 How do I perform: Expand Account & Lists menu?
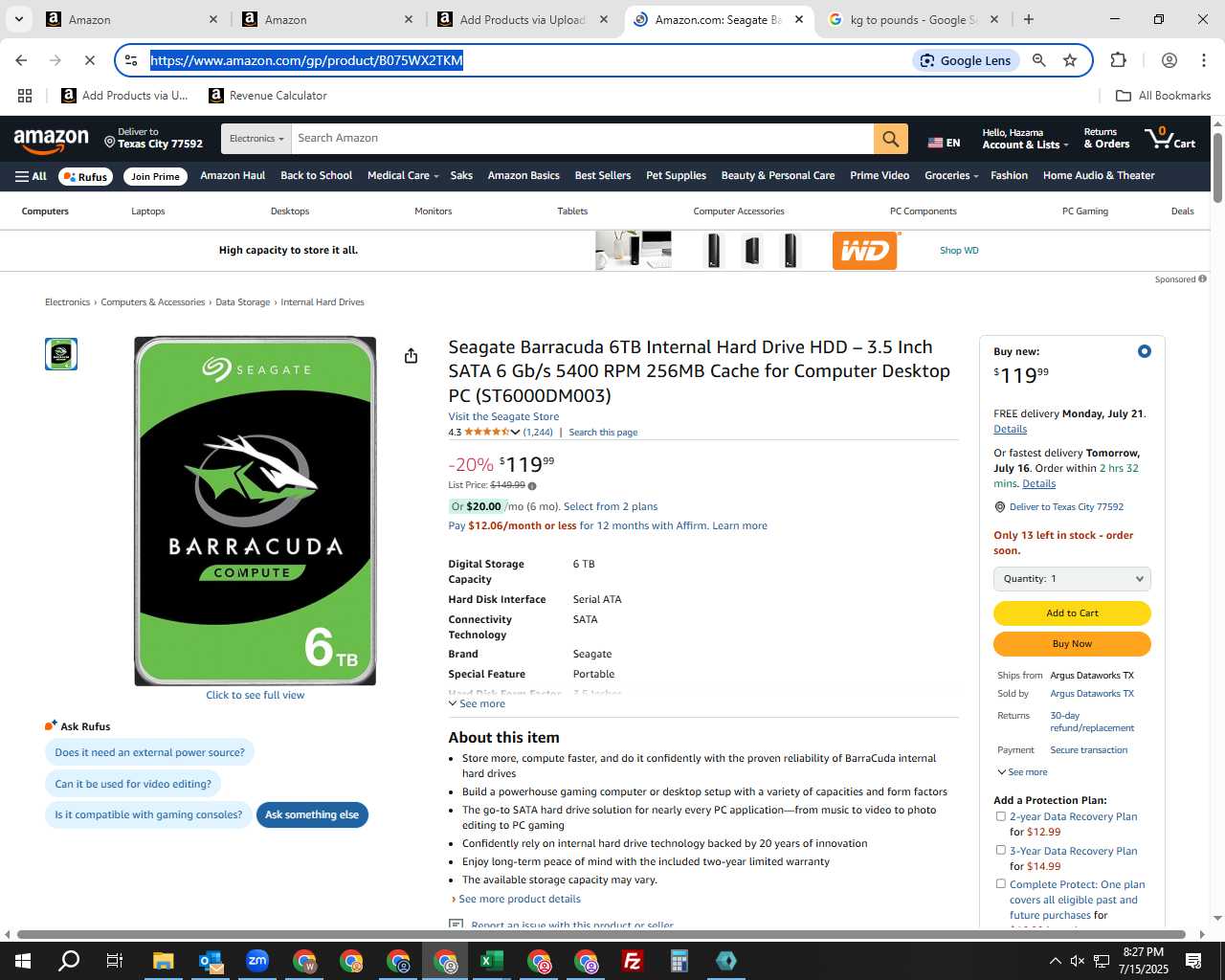(1025, 139)
